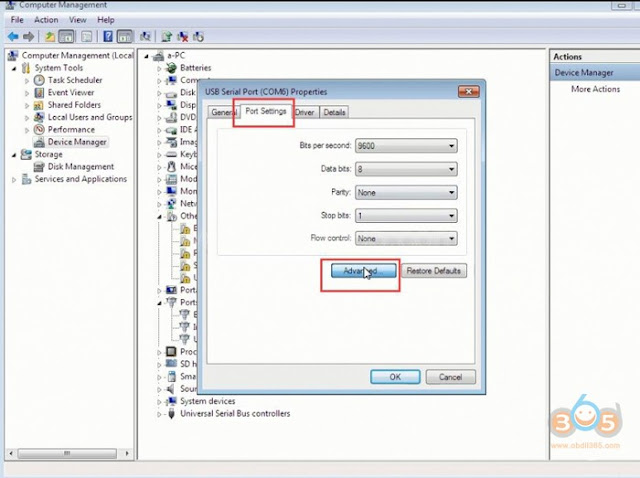This screenshot has height=478, width=640.
Task: Click the System devices icon
Action: click(x=171, y=401)
